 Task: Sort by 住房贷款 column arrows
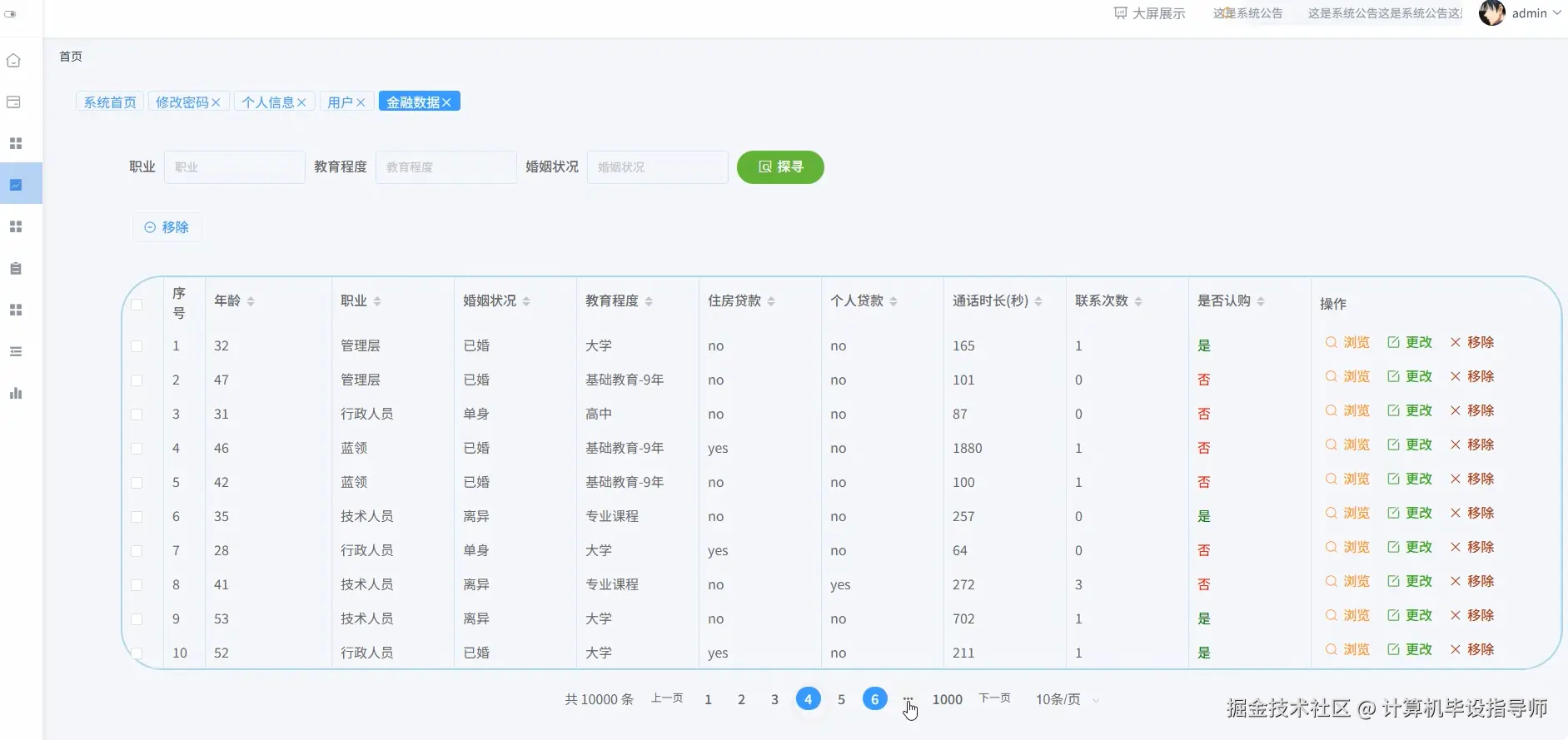tap(771, 300)
